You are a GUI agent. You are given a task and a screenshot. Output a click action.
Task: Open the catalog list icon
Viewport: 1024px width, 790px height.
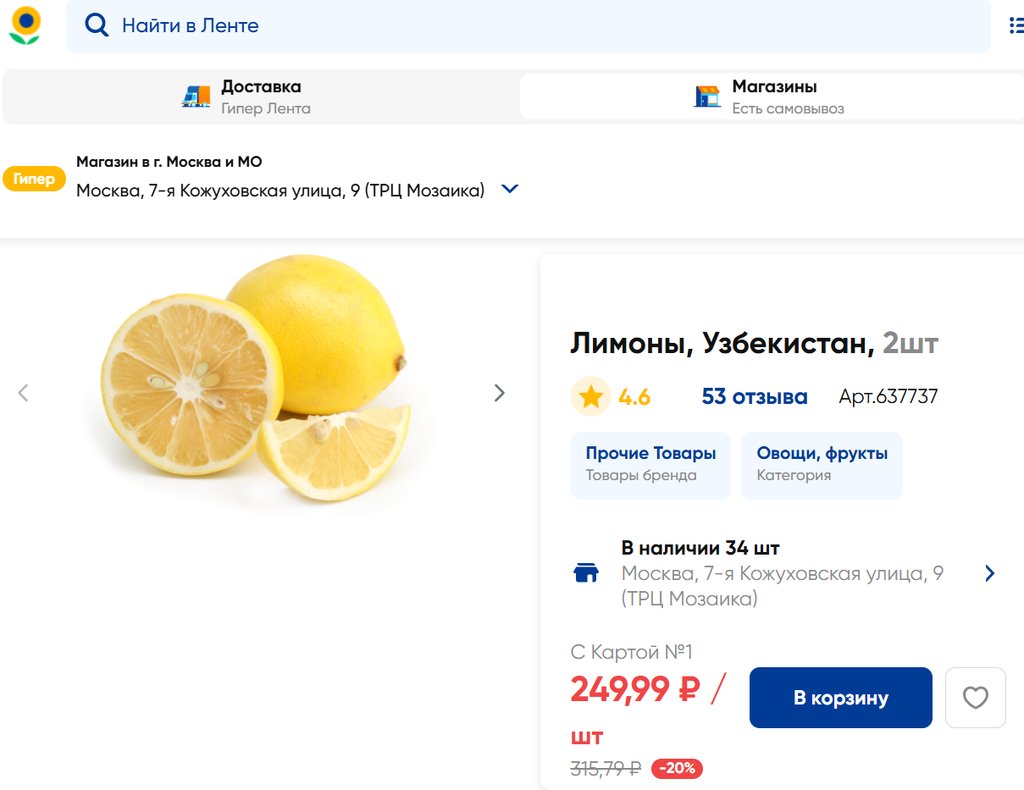pyautogui.click(x=1016, y=26)
